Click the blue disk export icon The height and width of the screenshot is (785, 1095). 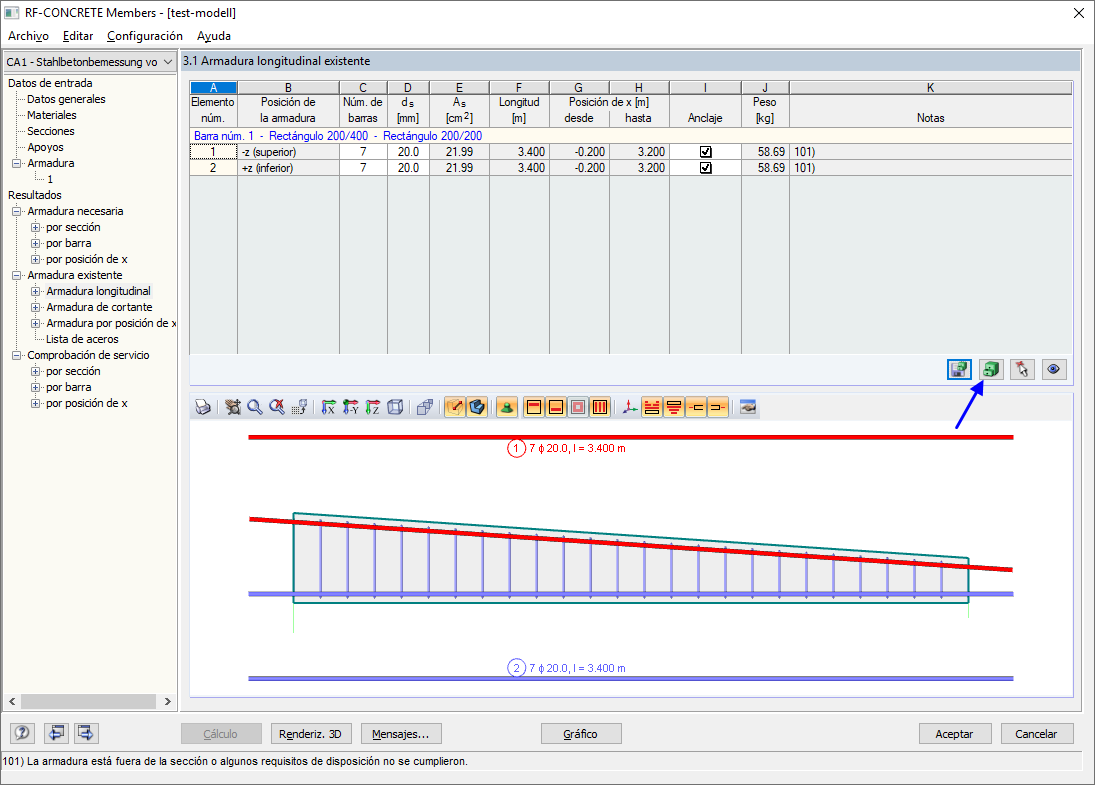coord(960,369)
